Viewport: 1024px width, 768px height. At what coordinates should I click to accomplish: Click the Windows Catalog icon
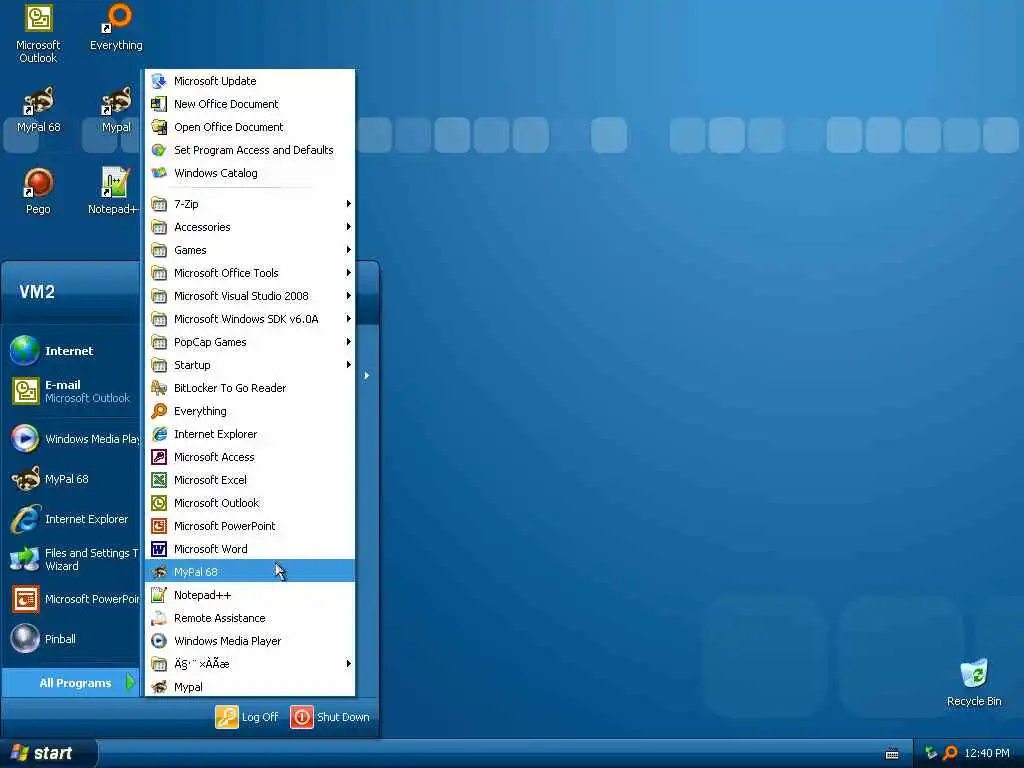tap(159, 173)
